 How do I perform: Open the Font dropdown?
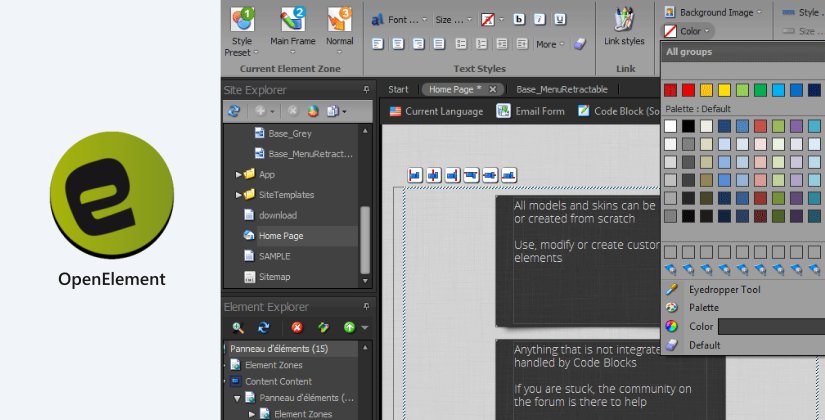tap(401, 19)
